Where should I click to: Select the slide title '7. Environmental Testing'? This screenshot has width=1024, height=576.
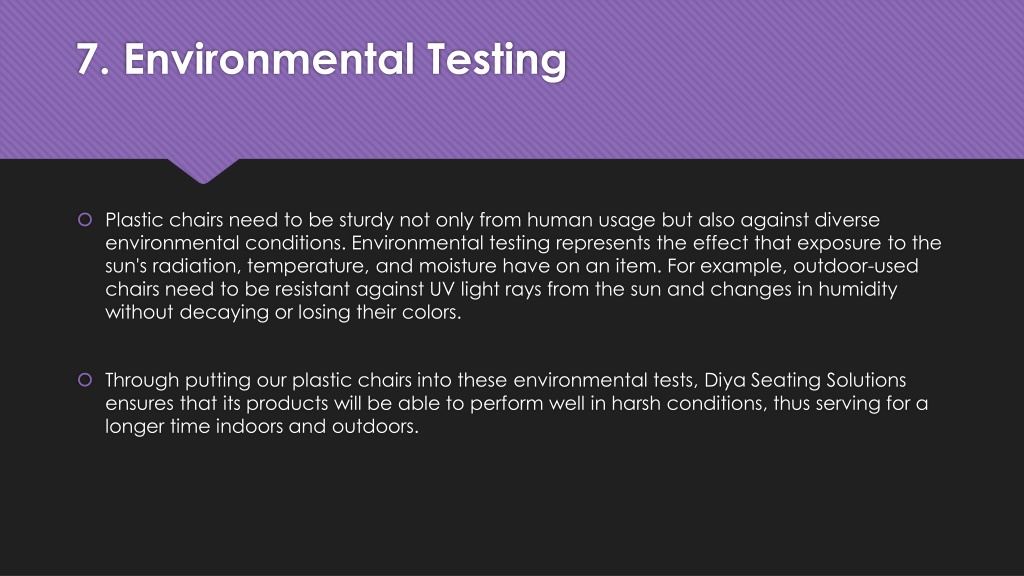coord(321,60)
